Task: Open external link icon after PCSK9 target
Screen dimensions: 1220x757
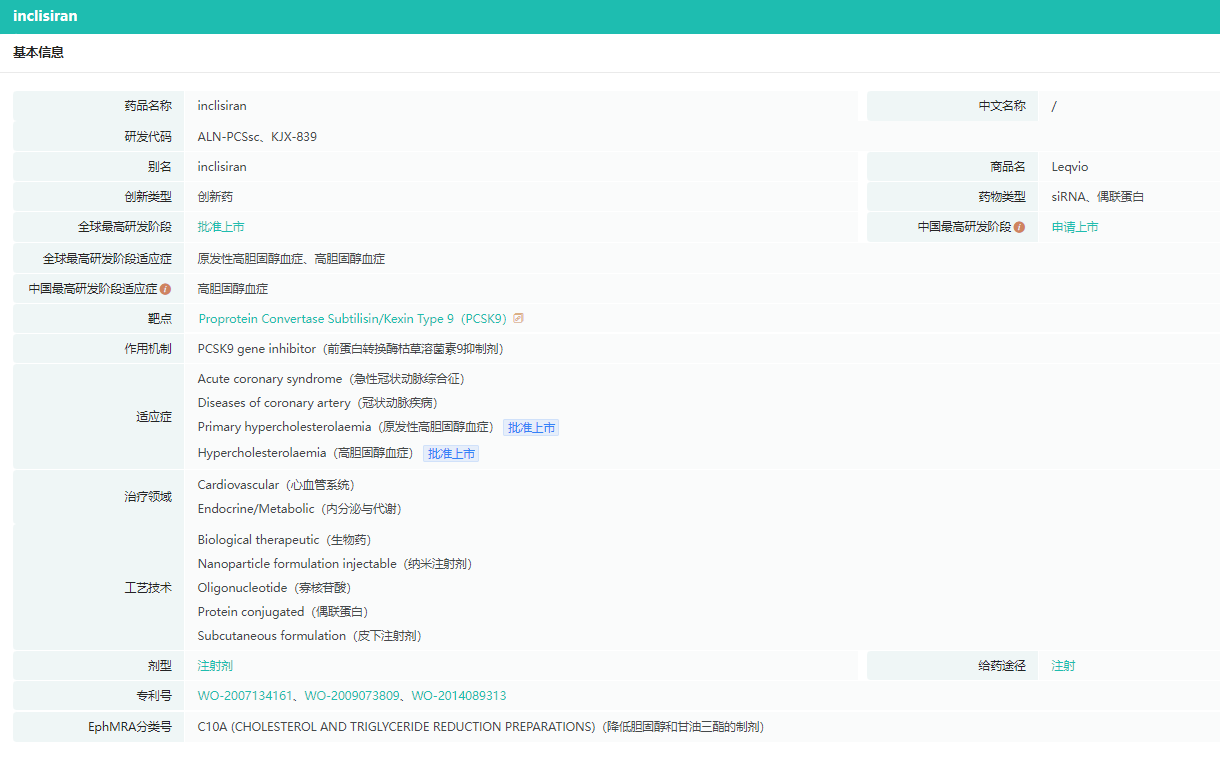Action: [x=518, y=319]
